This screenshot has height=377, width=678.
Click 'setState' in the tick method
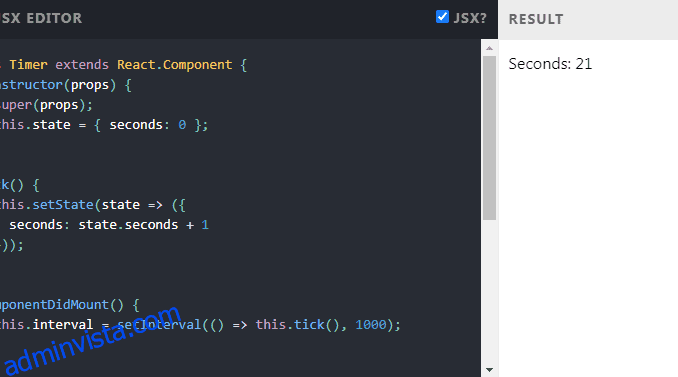point(63,204)
